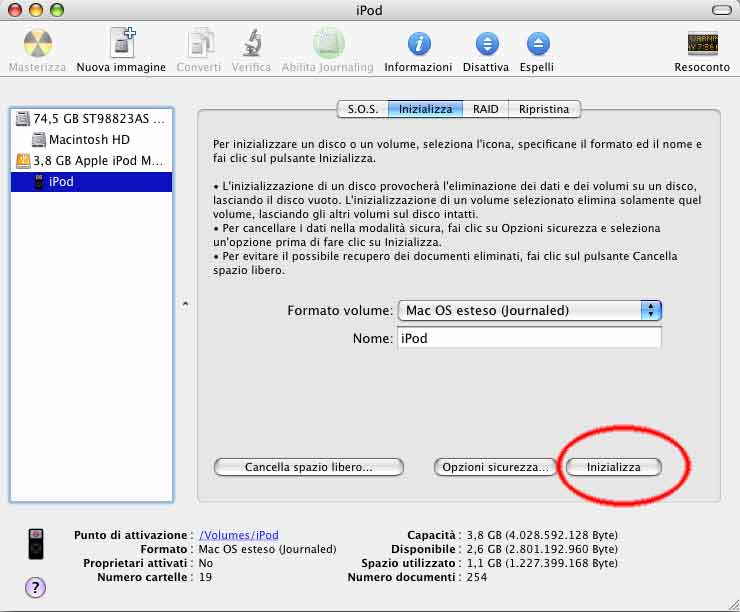Click the Spazio utilizzato value 1,1 GB
740x612 pixels.
coord(542,563)
